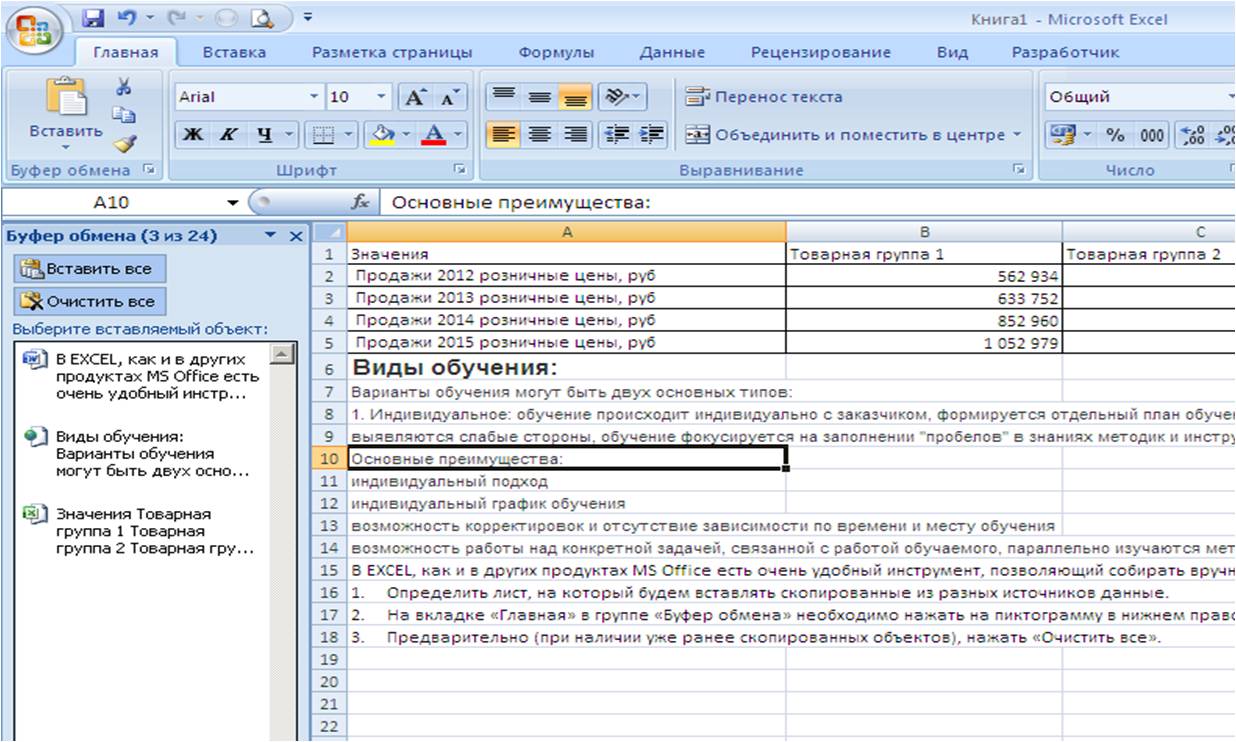Click the increase indent icon
Screen dimensions: 1236x742
coord(652,134)
